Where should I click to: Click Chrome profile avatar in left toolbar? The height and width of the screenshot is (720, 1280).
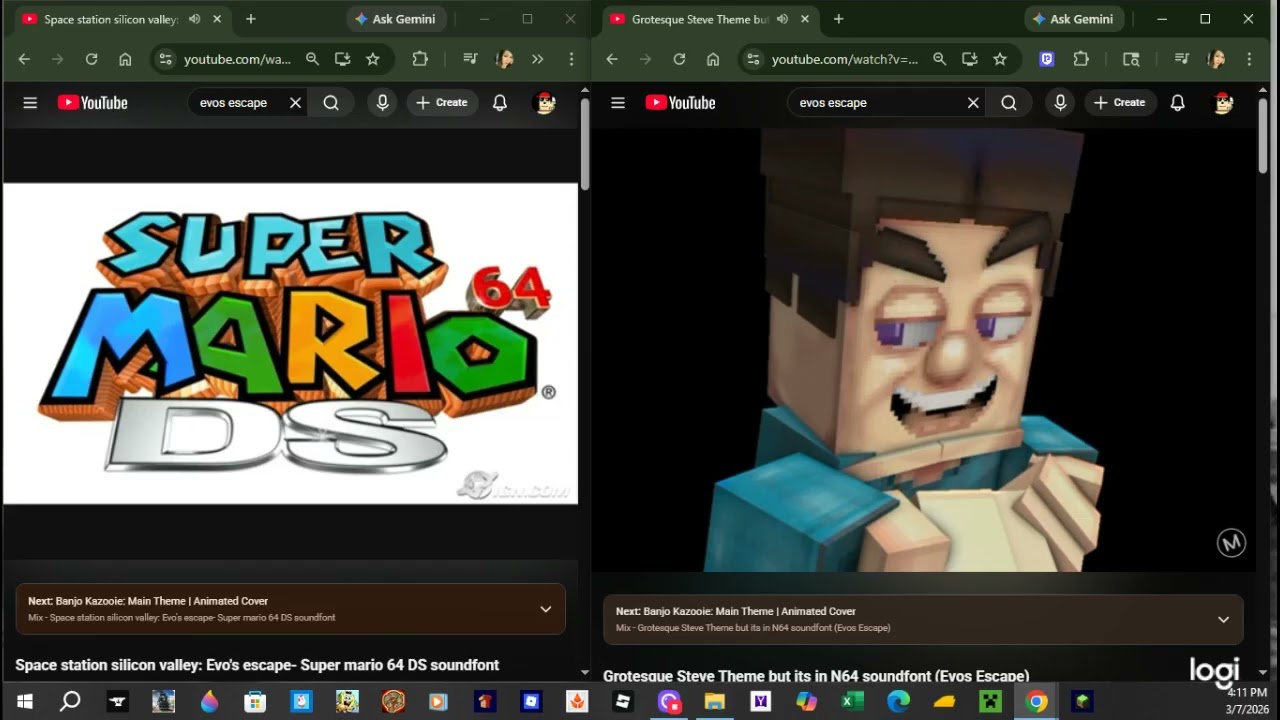[505, 59]
